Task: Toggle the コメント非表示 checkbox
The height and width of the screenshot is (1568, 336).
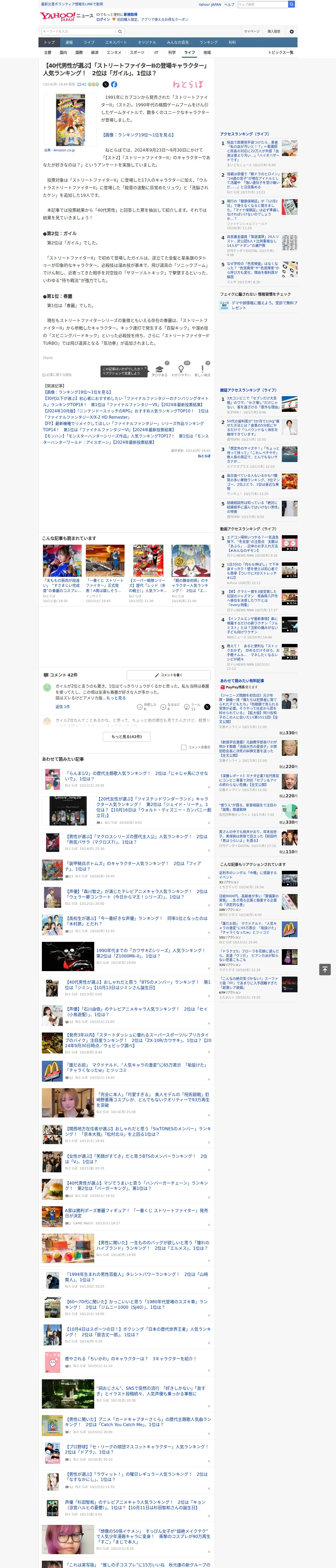Action: coord(183,747)
